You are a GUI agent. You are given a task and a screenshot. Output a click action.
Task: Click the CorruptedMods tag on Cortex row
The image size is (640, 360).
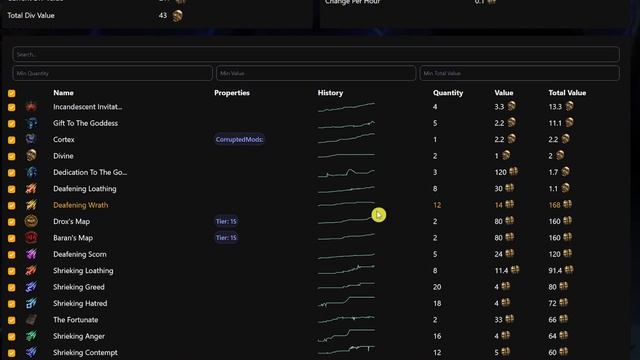[239, 139]
